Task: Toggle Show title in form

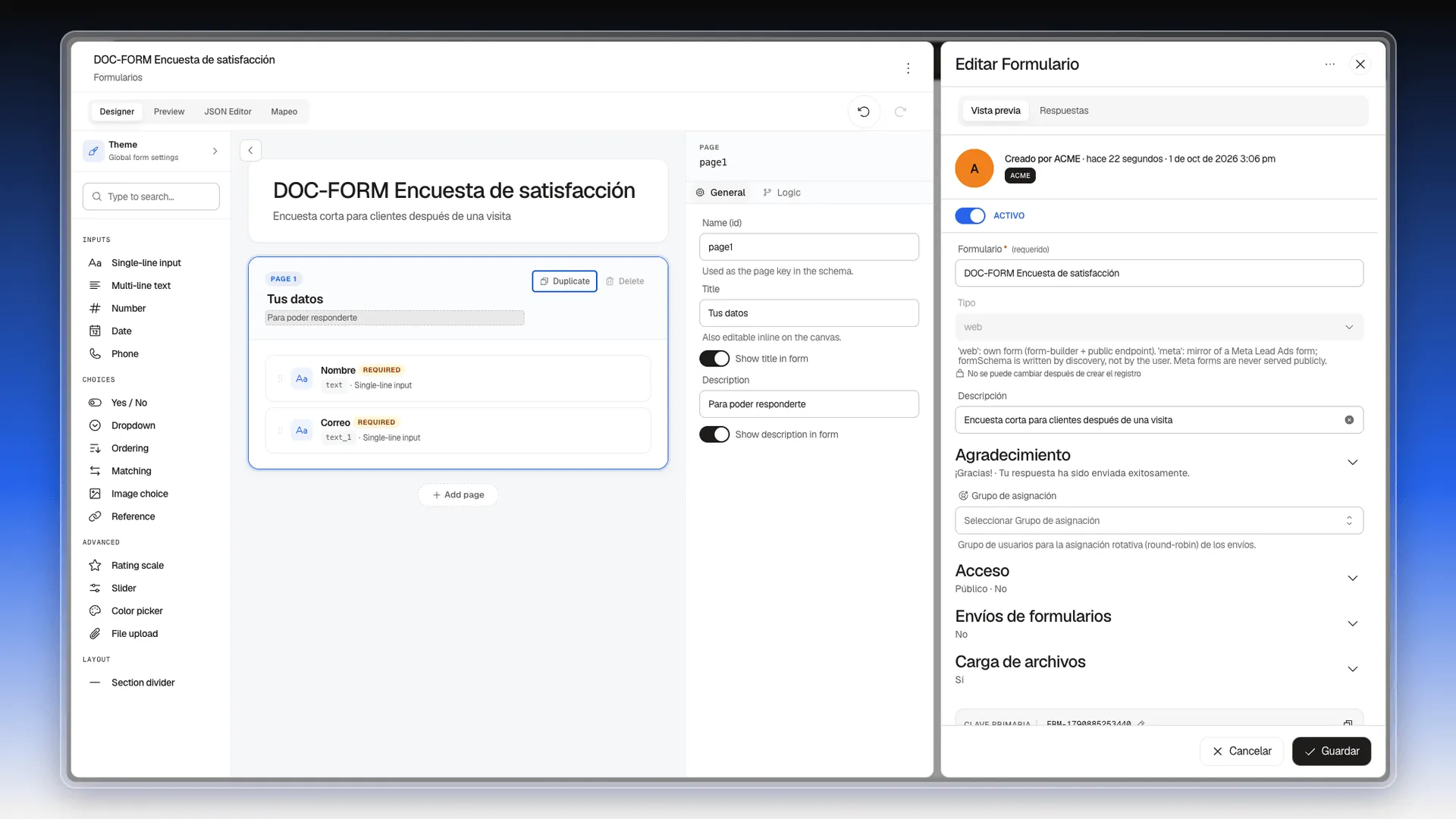Action: click(714, 359)
